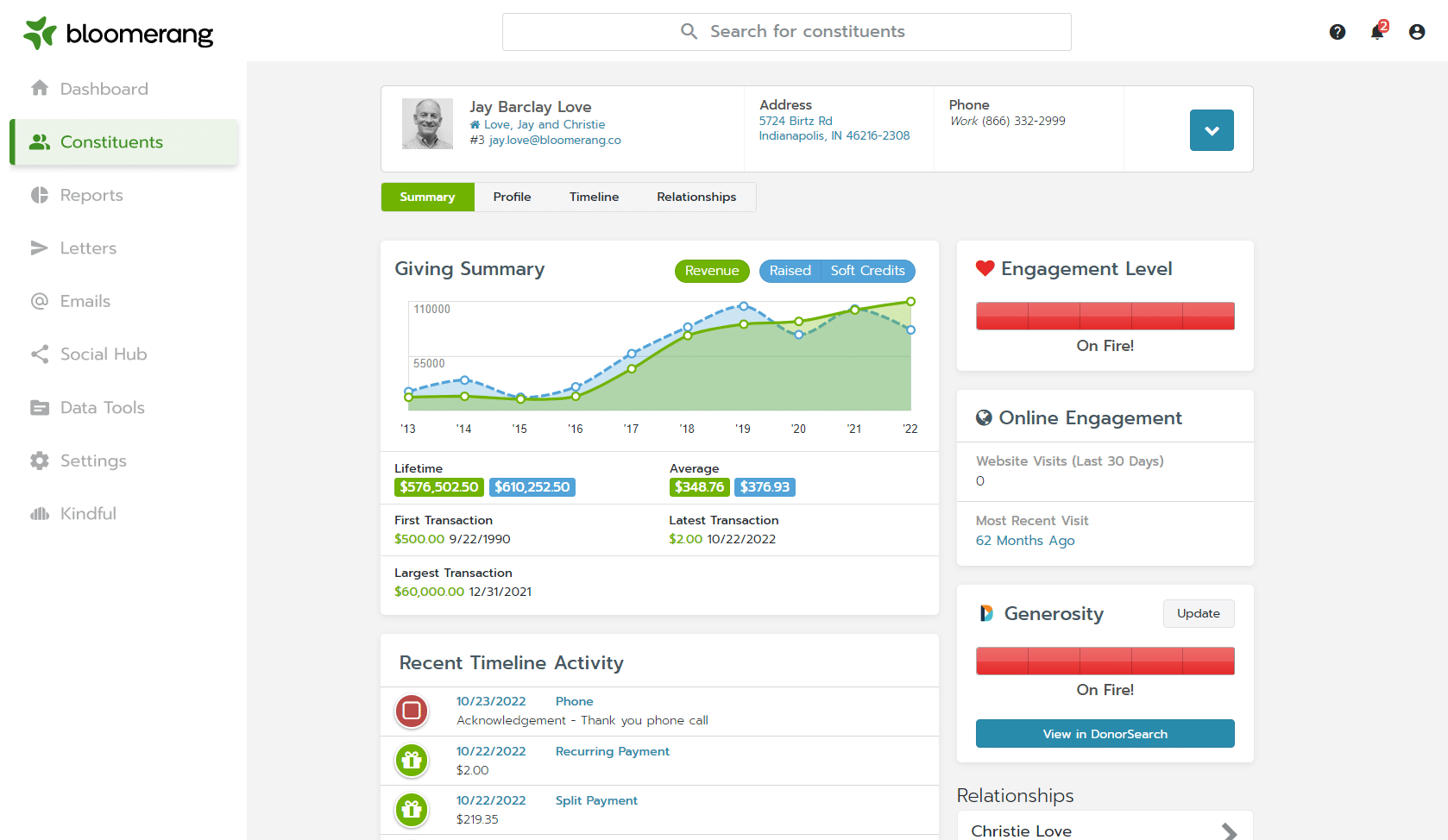Click the Emails at-sign icon

(x=40, y=301)
